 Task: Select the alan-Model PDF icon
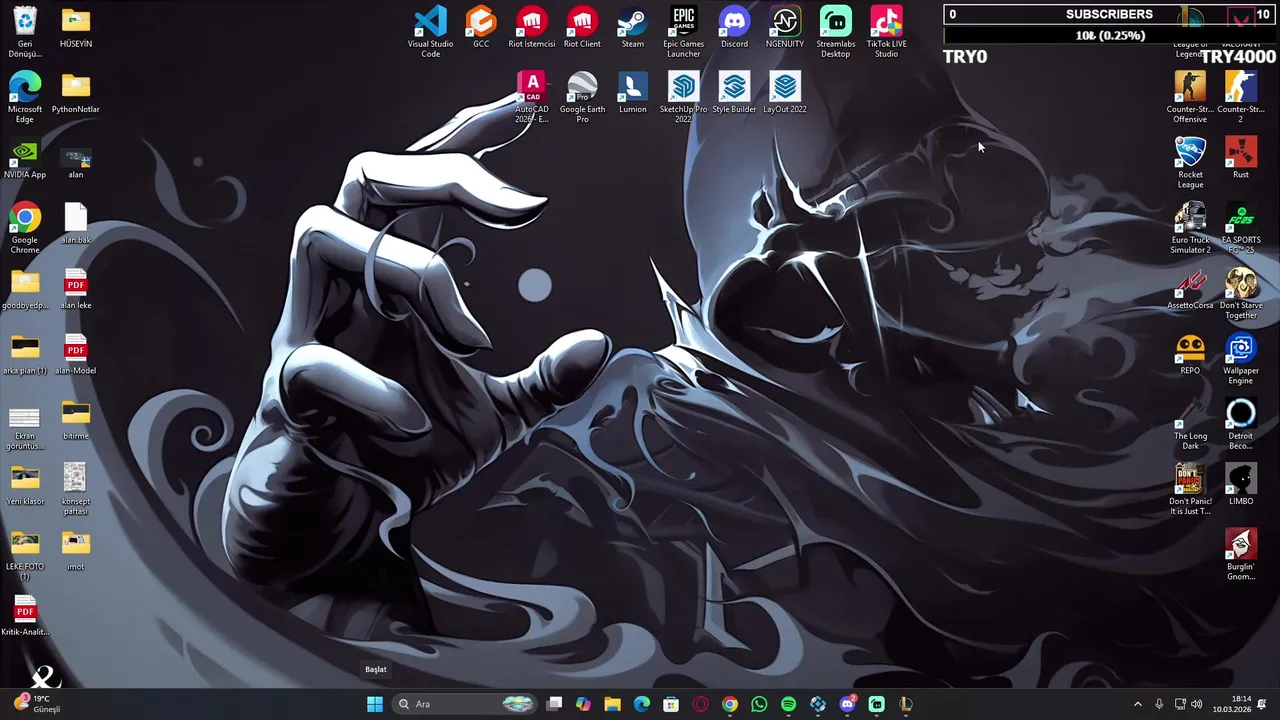(75, 355)
